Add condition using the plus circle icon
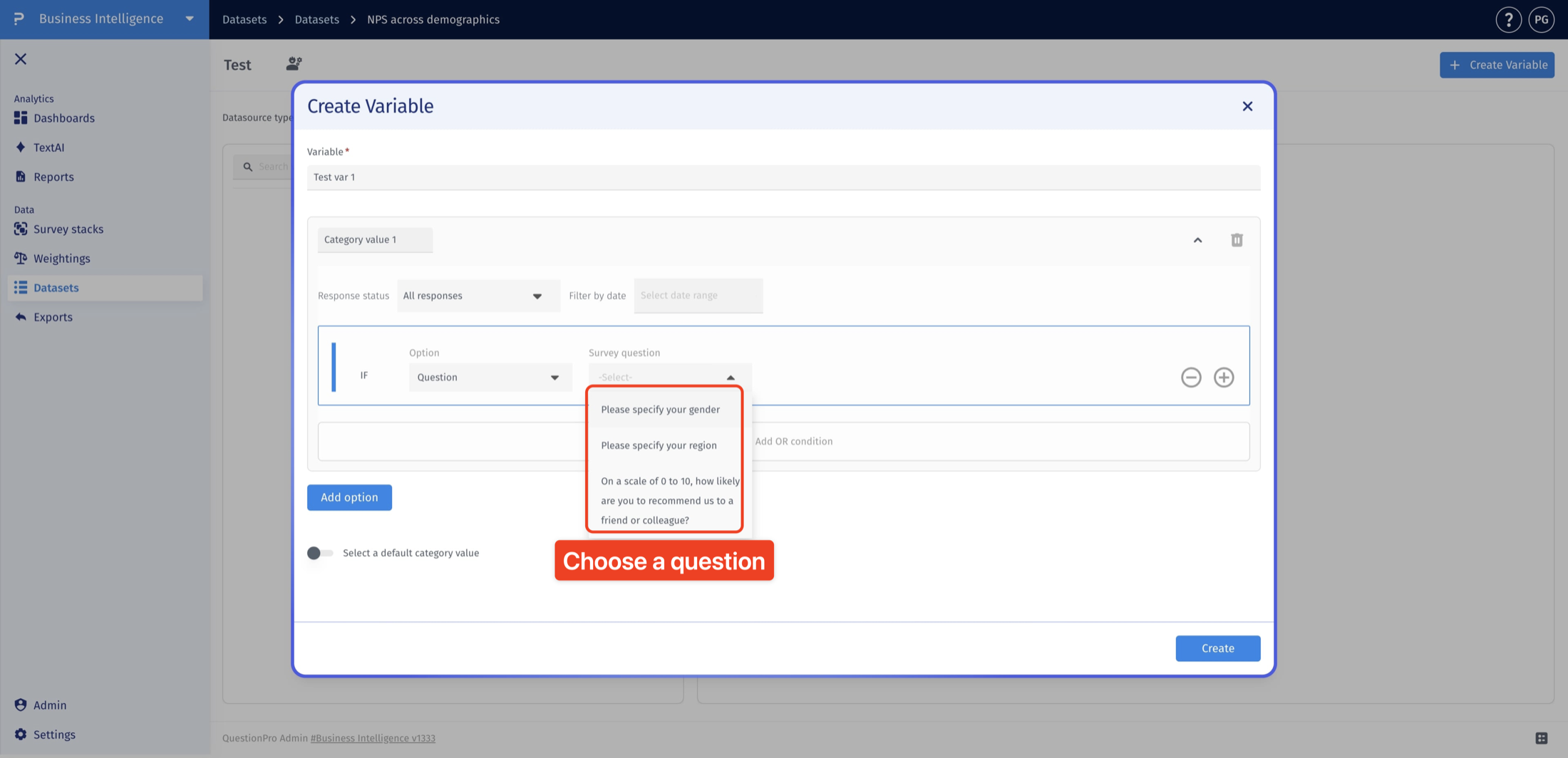The height and width of the screenshot is (758, 1568). tap(1224, 377)
